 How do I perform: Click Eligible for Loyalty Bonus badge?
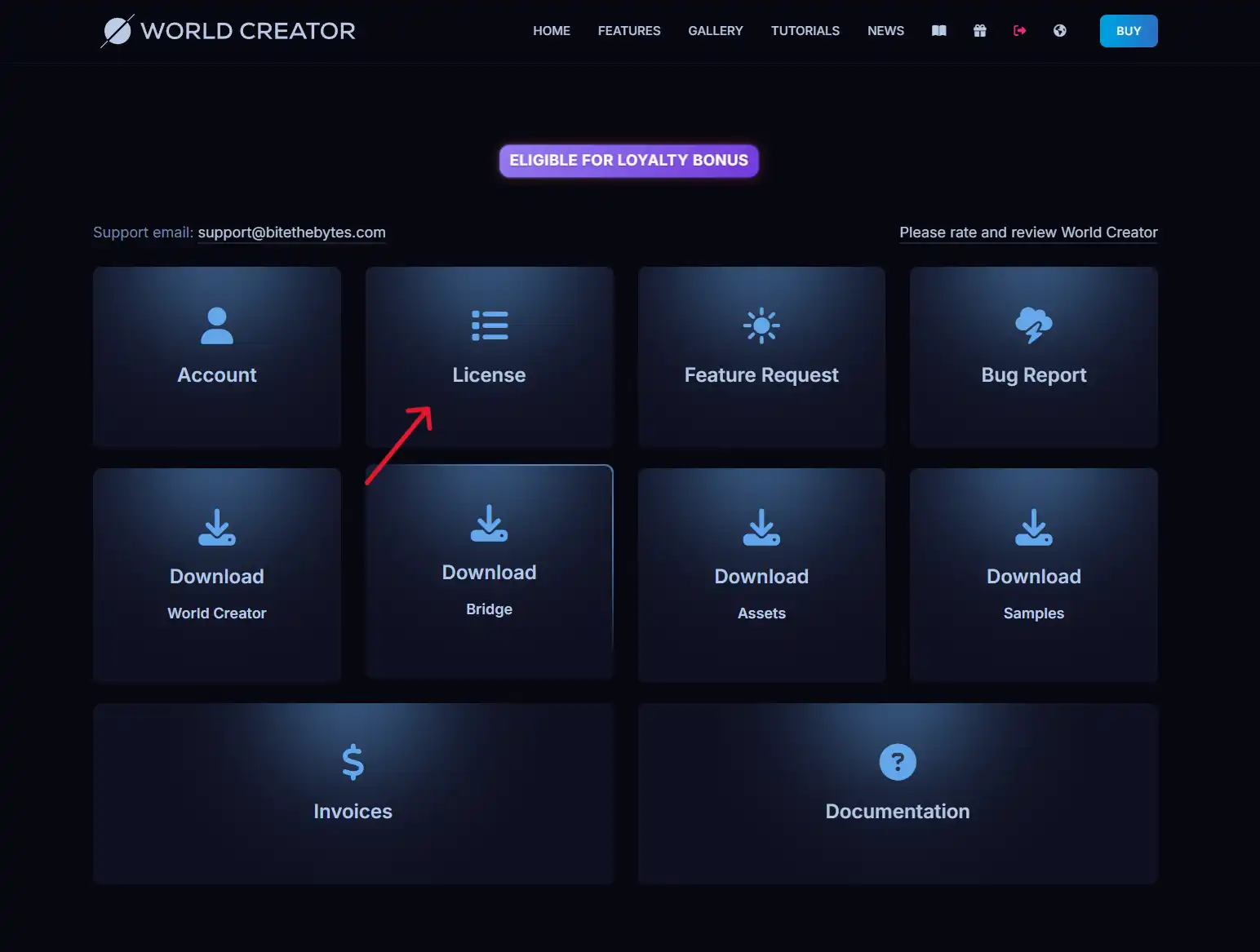click(x=628, y=161)
